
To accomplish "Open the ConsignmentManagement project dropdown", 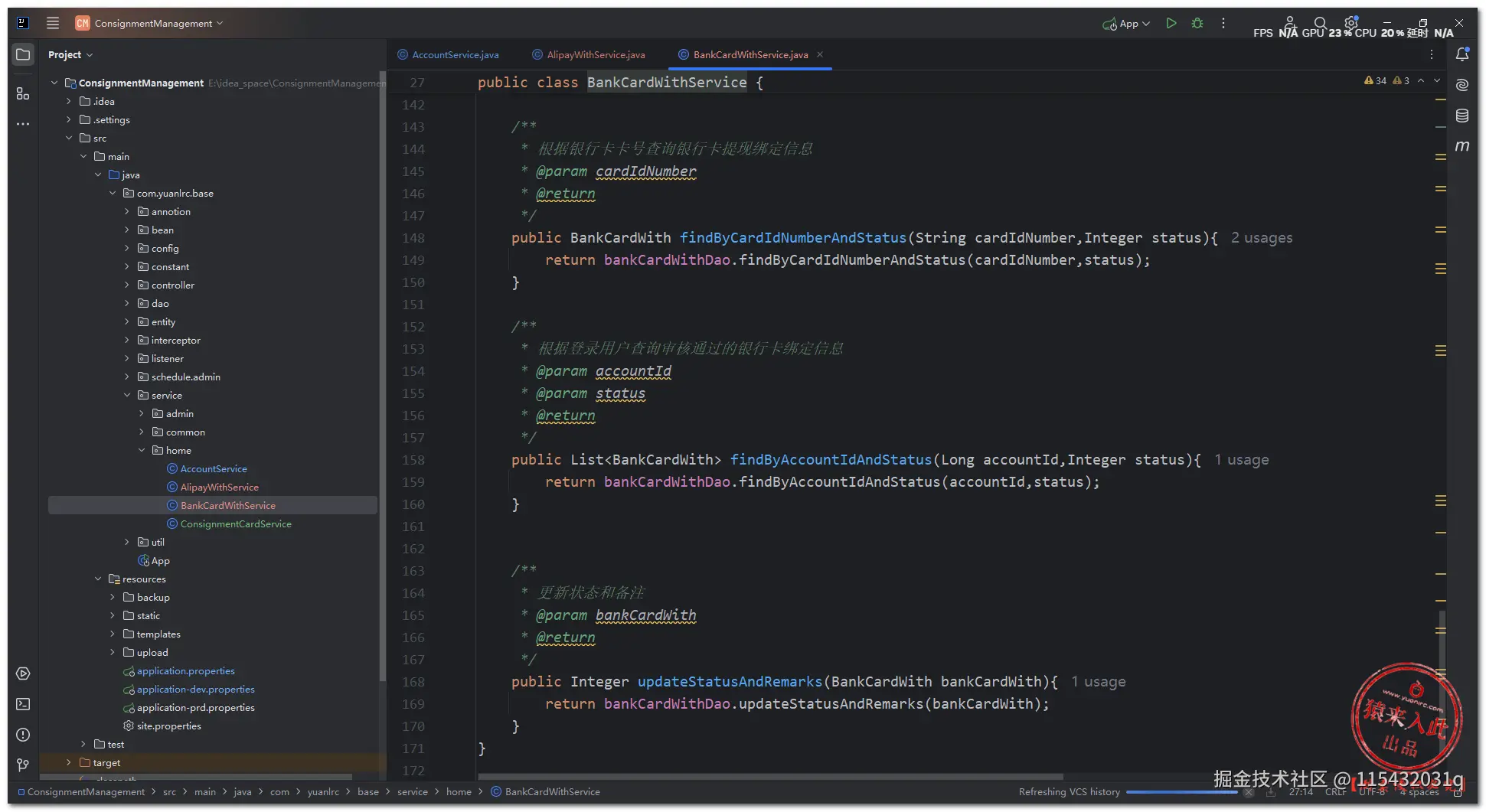I will coord(153,24).
